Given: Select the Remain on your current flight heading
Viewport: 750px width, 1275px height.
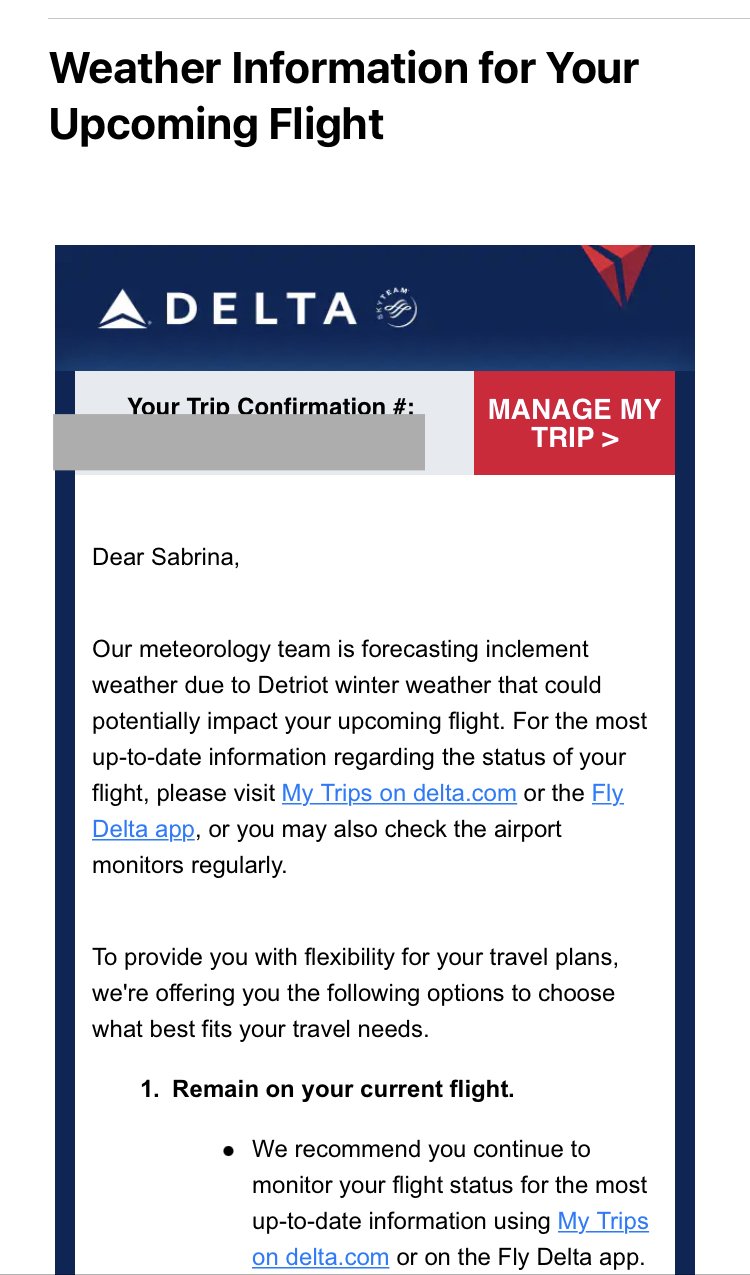Looking at the screenshot, I should [x=343, y=1089].
